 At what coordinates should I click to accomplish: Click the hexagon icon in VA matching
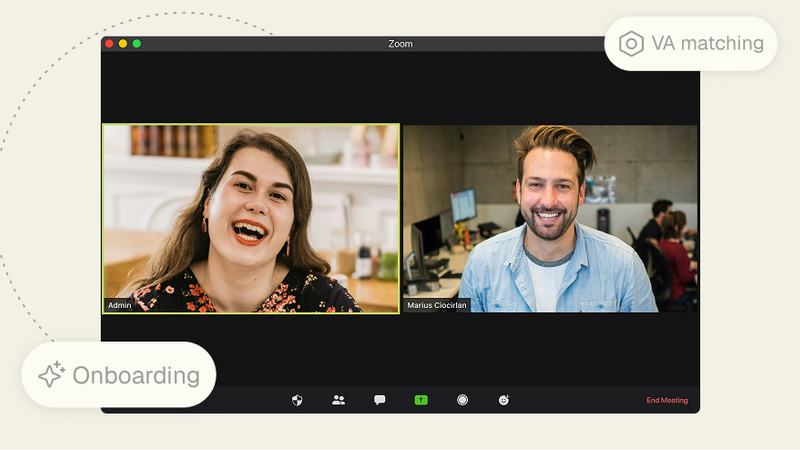pyautogui.click(x=631, y=44)
